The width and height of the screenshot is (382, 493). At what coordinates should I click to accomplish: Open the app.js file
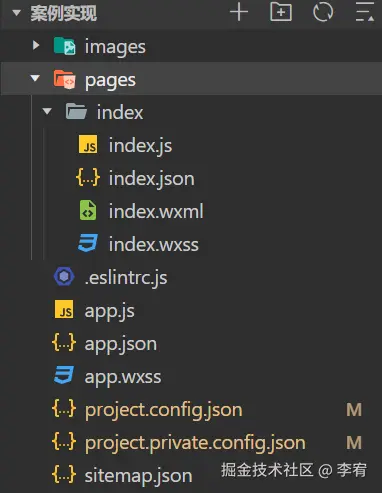coord(110,311)
